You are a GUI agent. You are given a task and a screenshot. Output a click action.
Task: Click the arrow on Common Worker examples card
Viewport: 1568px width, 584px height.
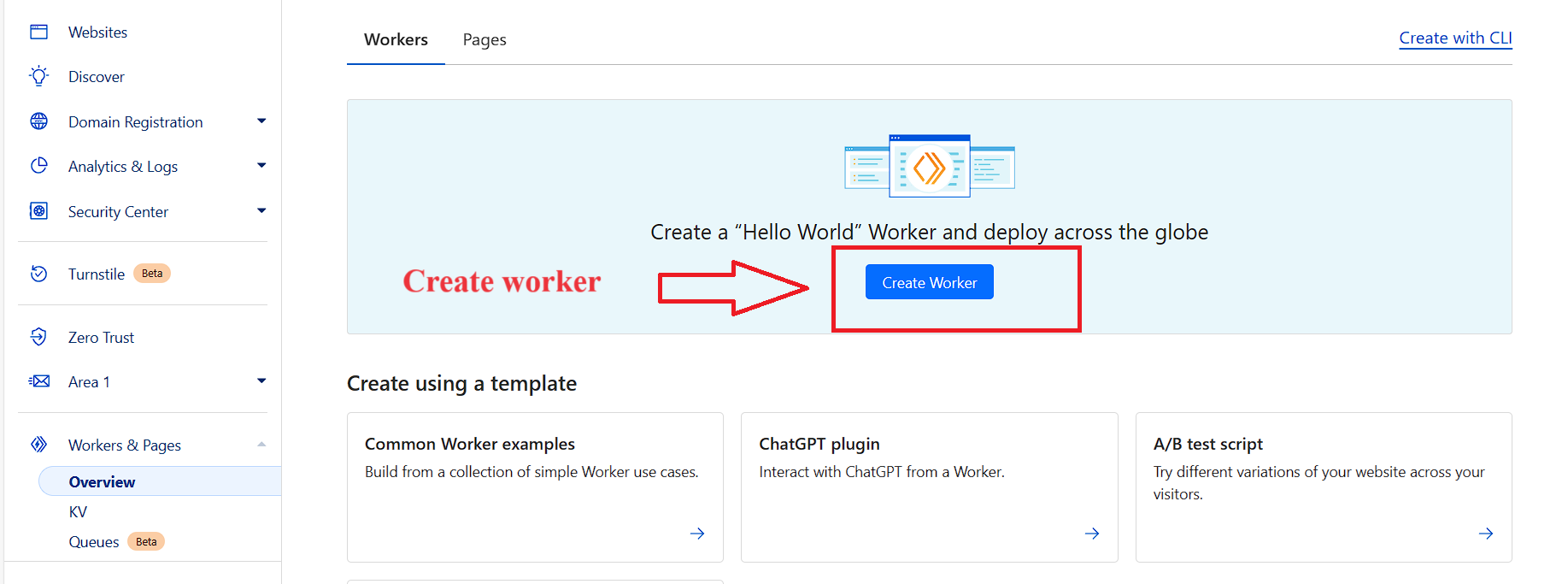(697, 534)
